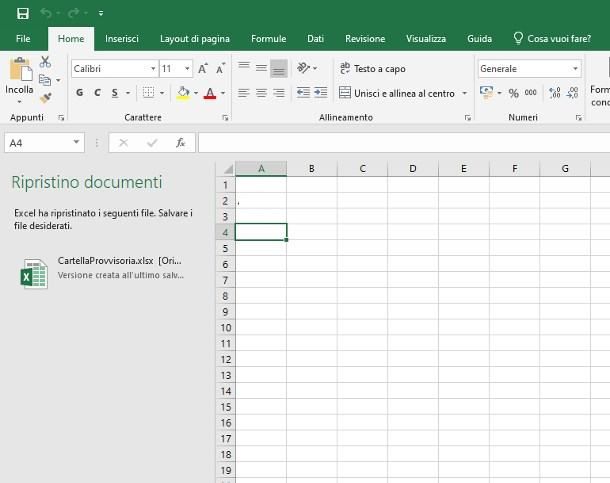Viewport: 610px width, 483px height.
Task: Switch to the Inserisci tab
Action: click(122, 39)
